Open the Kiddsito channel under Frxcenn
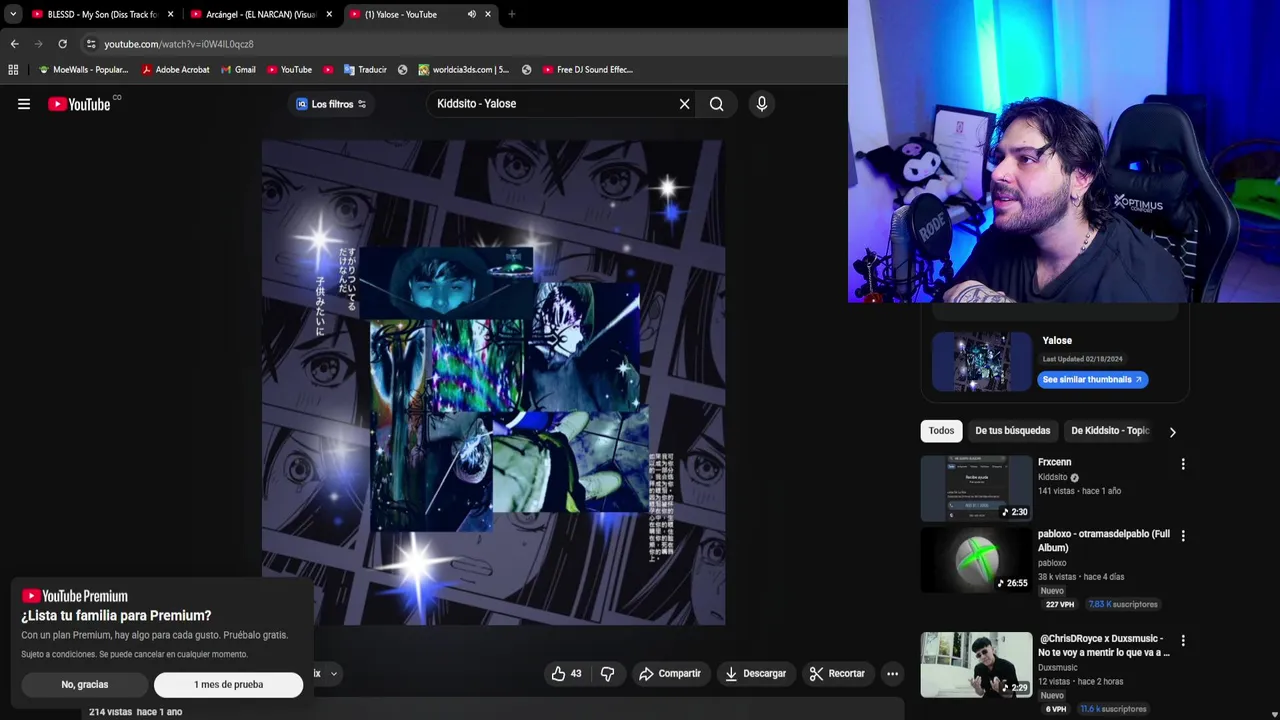This screenshot has height=720, width=1280. pos(1052,478)
